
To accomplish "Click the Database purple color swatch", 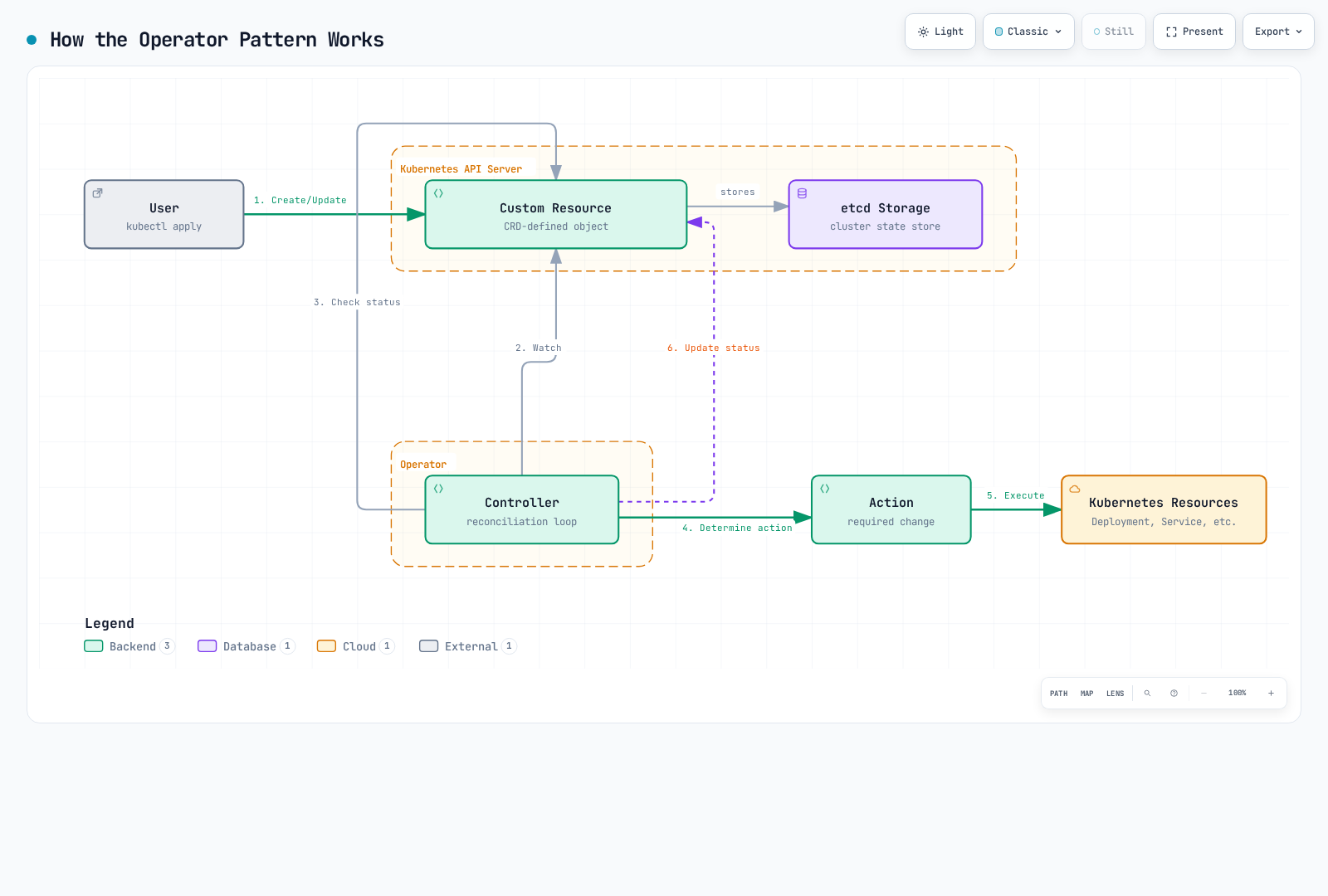I will (207, 646).
